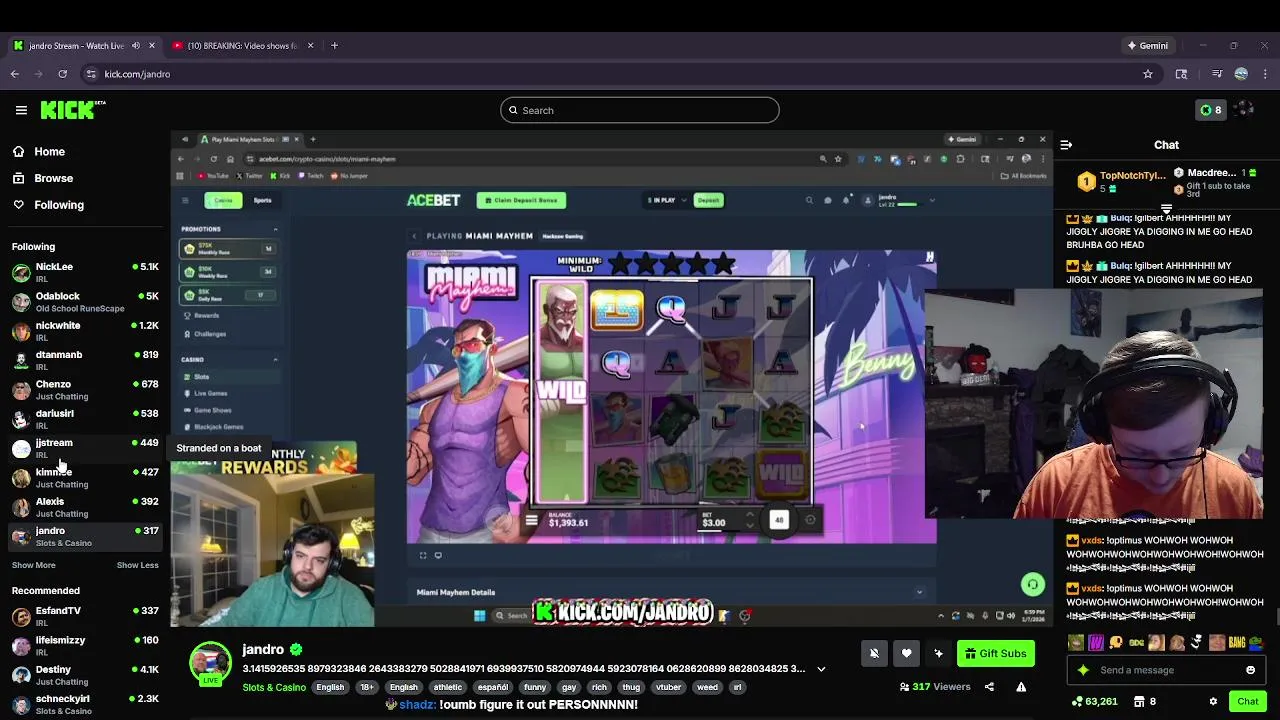Image resolution: width=1280 pixels, height=720 pixels.
Task: Click TopNotchTyl top gifter in the leaderboard
Action: pos(1121,181)
